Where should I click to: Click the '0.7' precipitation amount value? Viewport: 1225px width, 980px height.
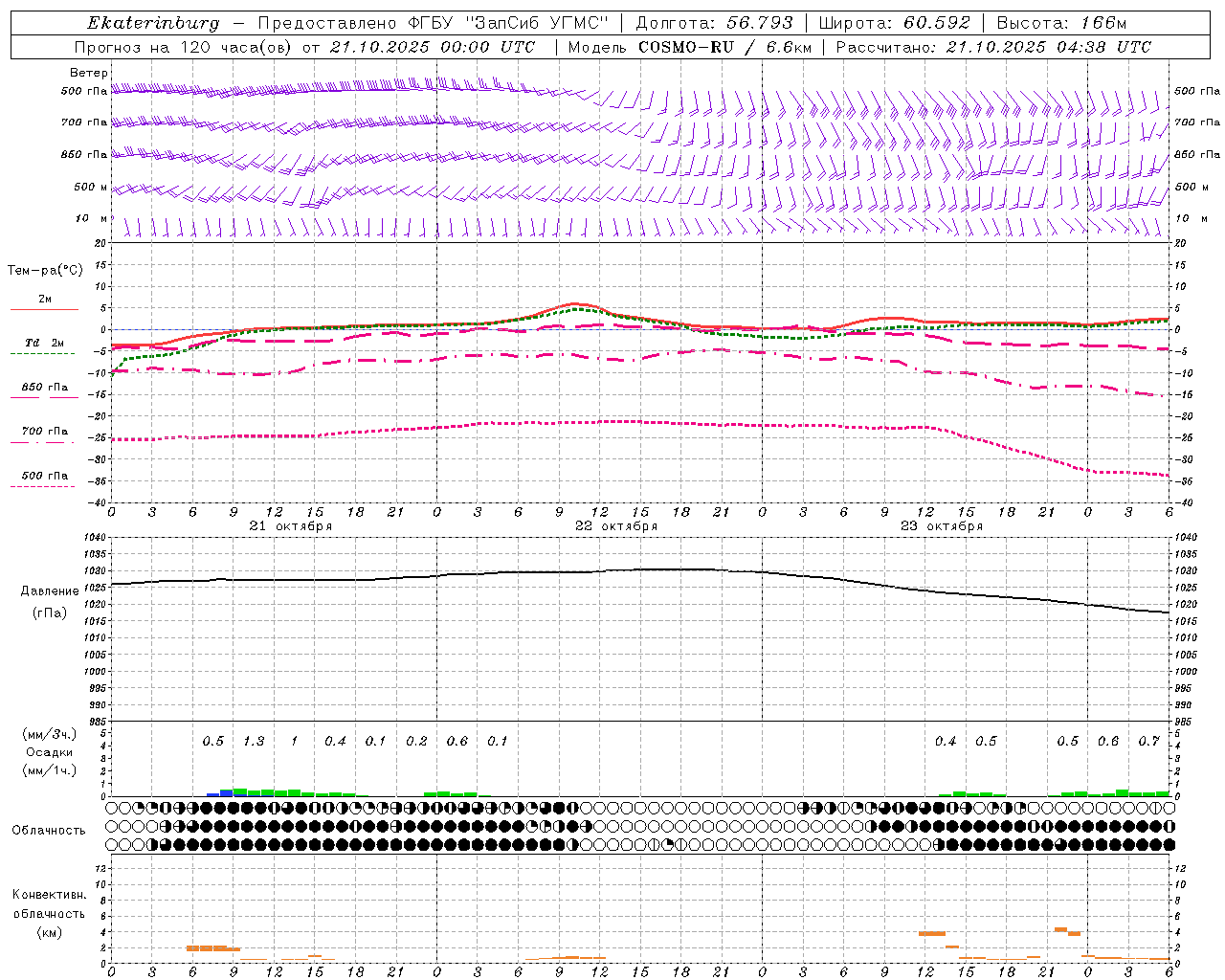tap(1148, 742)
